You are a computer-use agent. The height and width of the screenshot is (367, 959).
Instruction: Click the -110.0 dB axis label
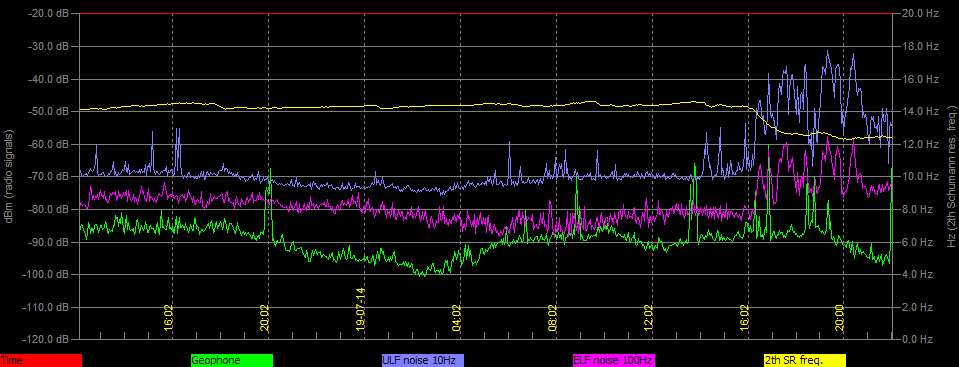click(x=46, y=307)
